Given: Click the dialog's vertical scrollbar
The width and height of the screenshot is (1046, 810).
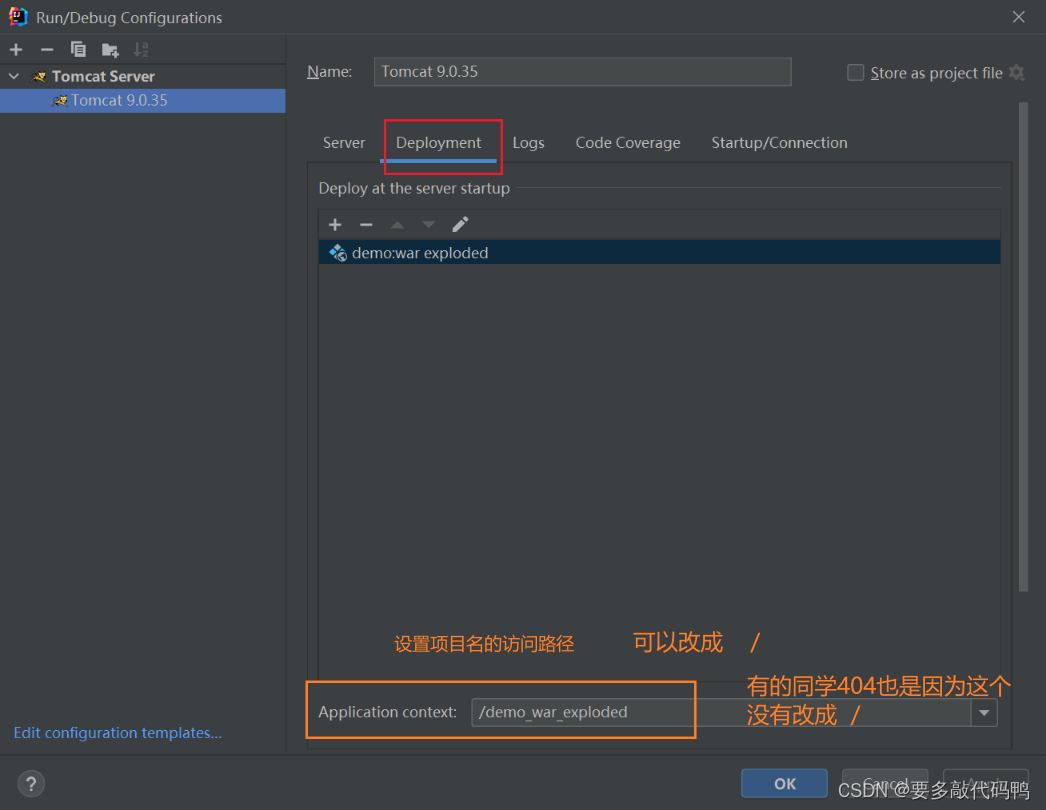Looking at the screenshot, I should coord(1023,347).
